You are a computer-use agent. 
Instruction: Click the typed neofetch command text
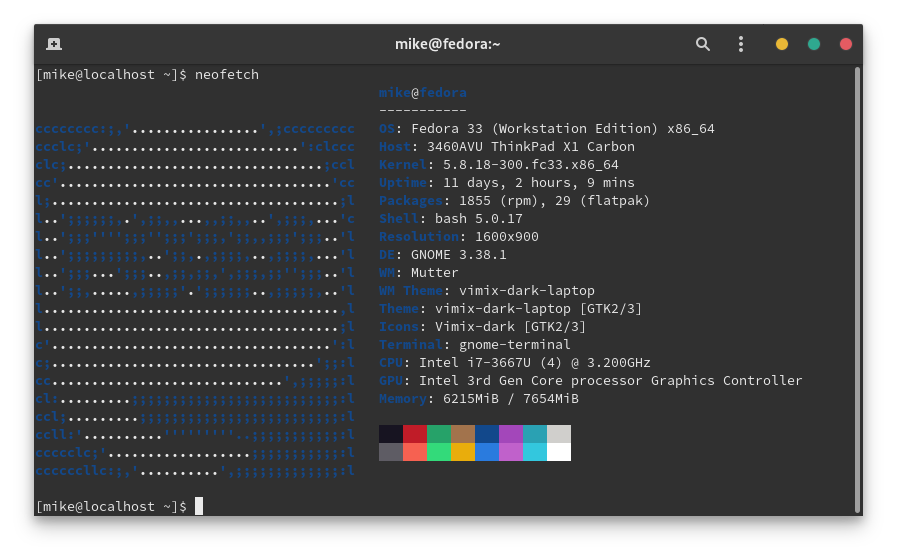pyautogui.click(x=227, y=75)
